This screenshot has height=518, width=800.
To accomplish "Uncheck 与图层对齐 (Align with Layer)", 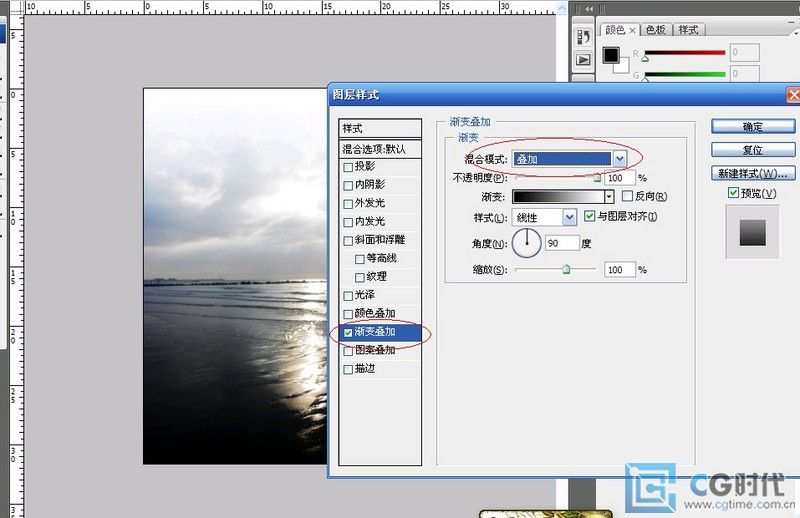I will pos(590,216).
